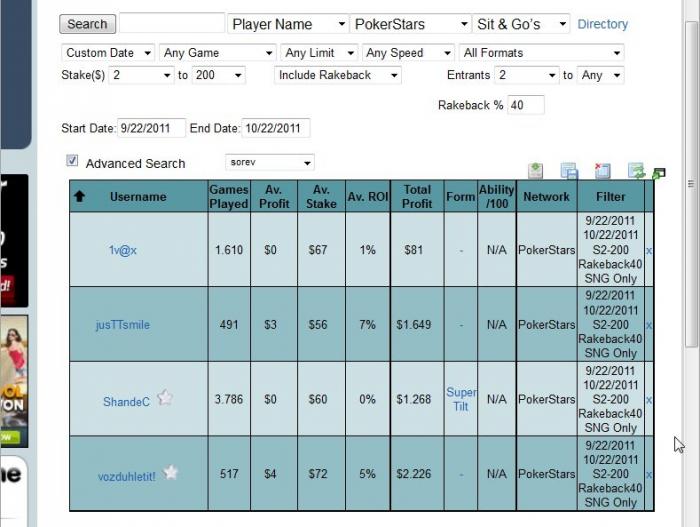Remove the vozduhletit! row with its x
This screenshot has width=700, height=527.
coord(649,475)
